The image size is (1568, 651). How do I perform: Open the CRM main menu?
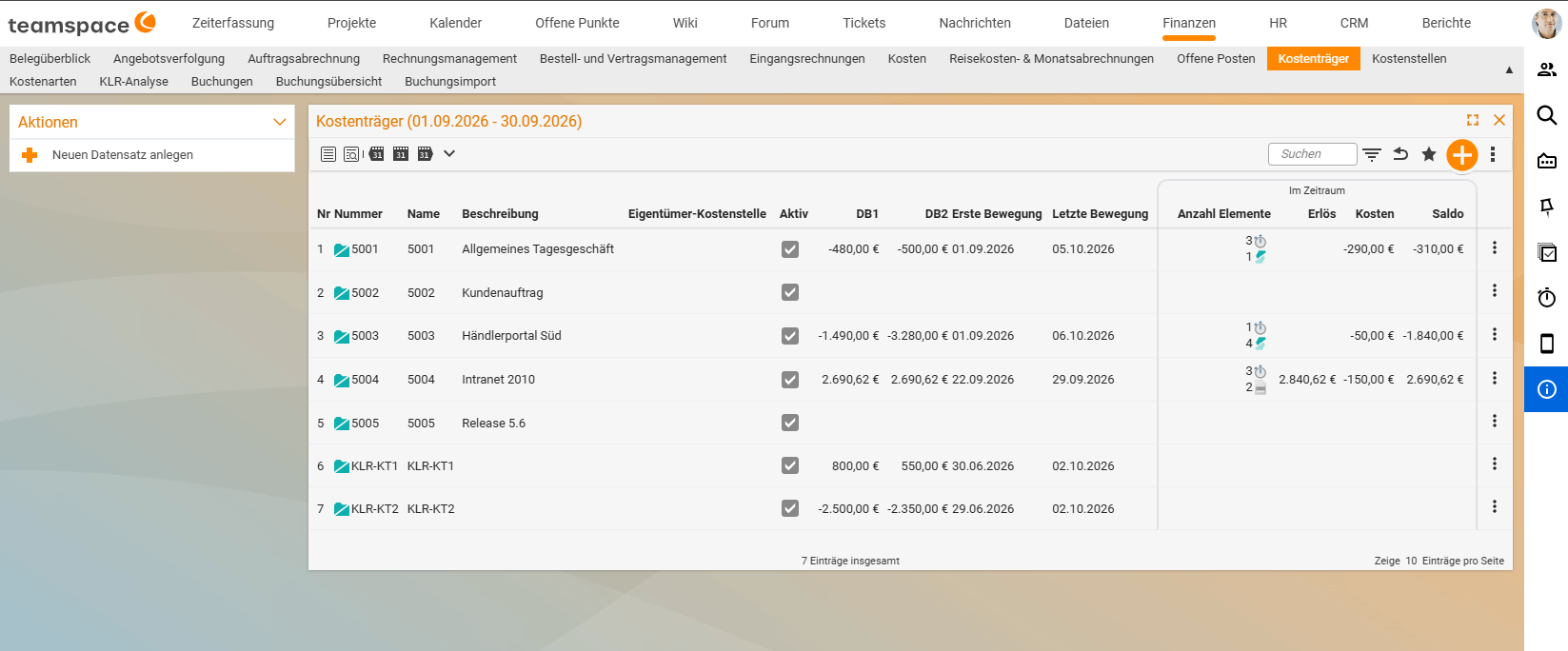tap(1354, 23)
